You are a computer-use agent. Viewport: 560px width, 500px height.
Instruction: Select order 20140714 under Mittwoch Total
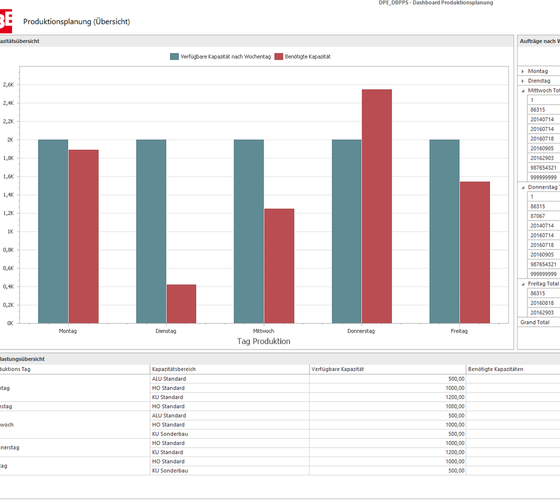(544, 120)
